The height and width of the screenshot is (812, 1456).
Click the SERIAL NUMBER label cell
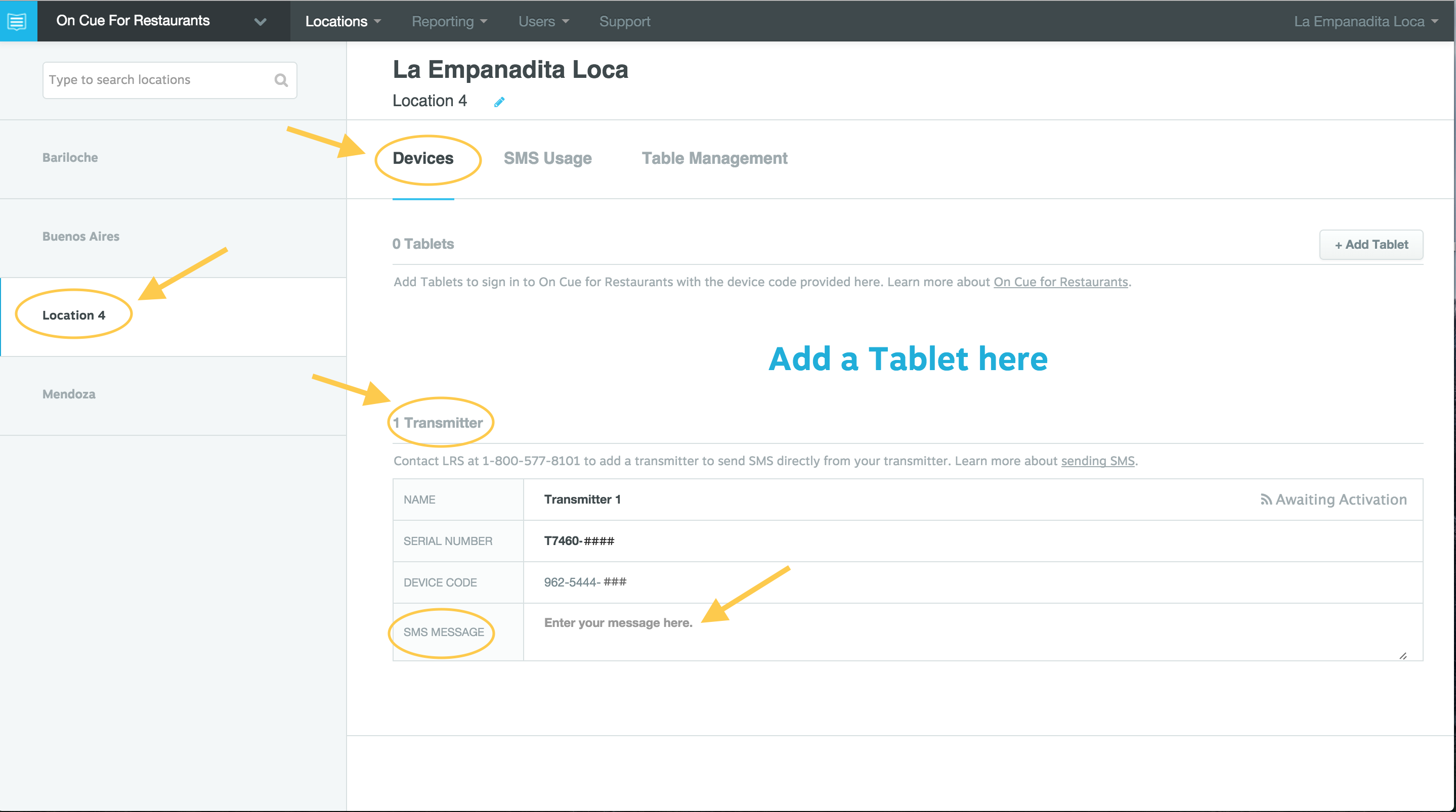pyautogui.click(x=458, y=541)
